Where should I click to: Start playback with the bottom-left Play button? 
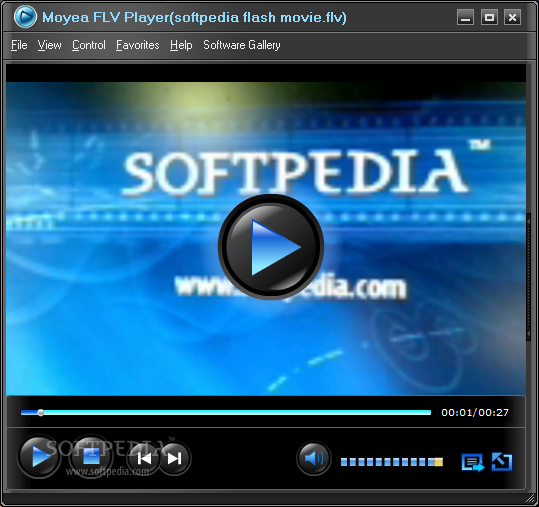click(x=39, y=458)
